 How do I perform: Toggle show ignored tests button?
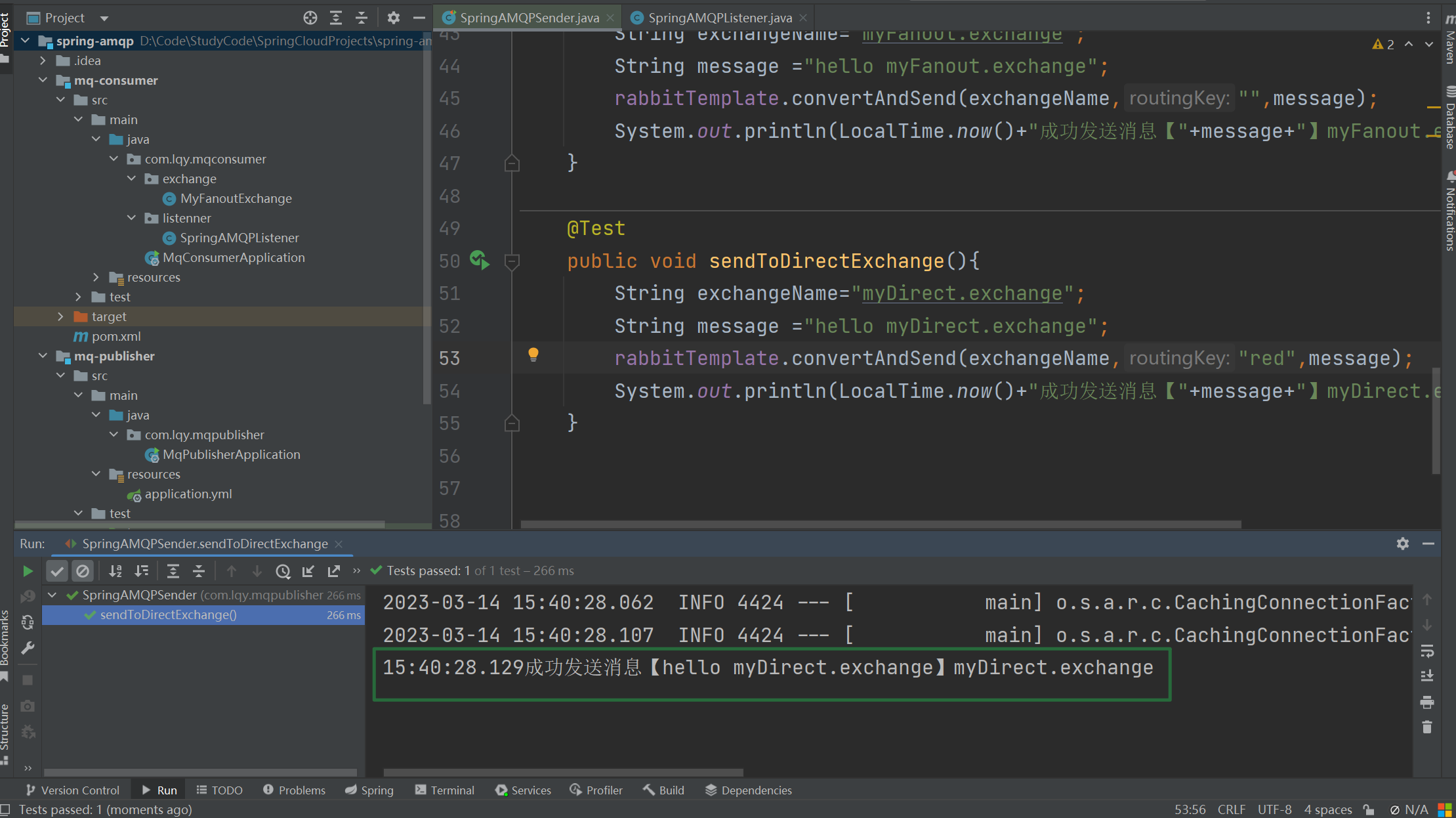tap(83, 571)
